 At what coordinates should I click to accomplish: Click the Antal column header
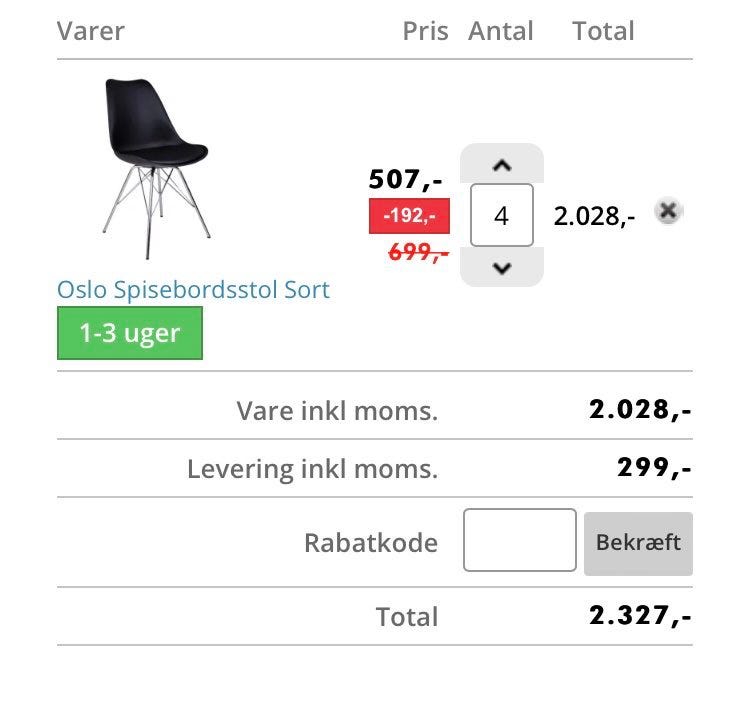point(501,31)
